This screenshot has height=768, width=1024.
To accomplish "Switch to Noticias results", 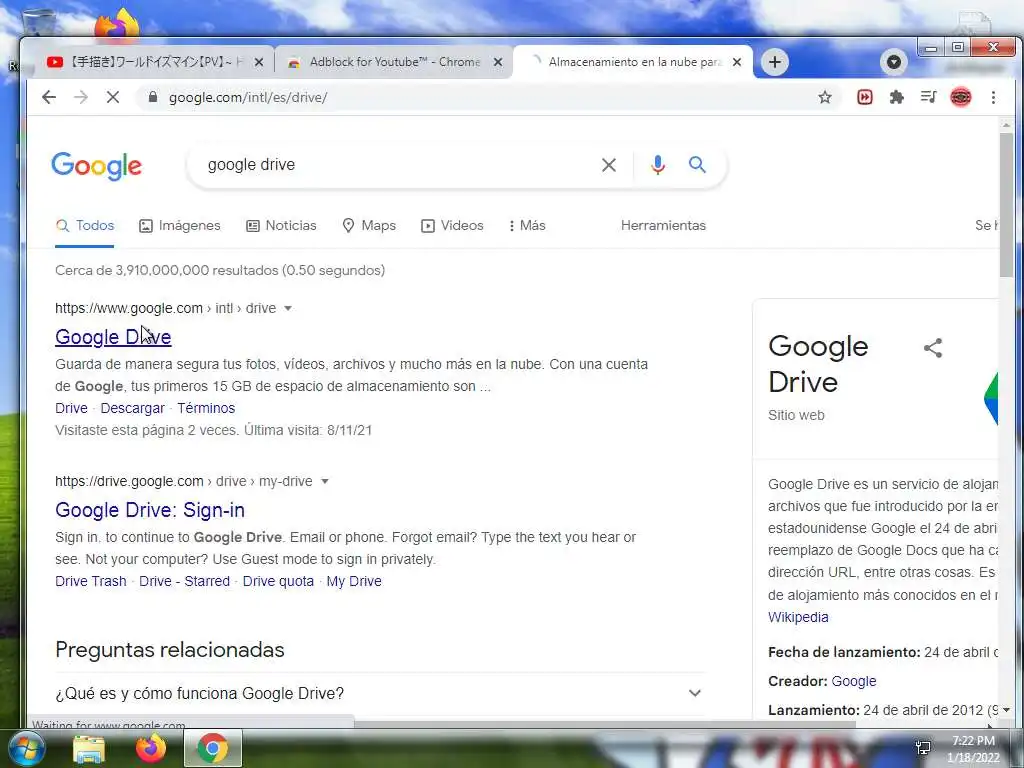I will pyautogui.click(x=281, y=225).
